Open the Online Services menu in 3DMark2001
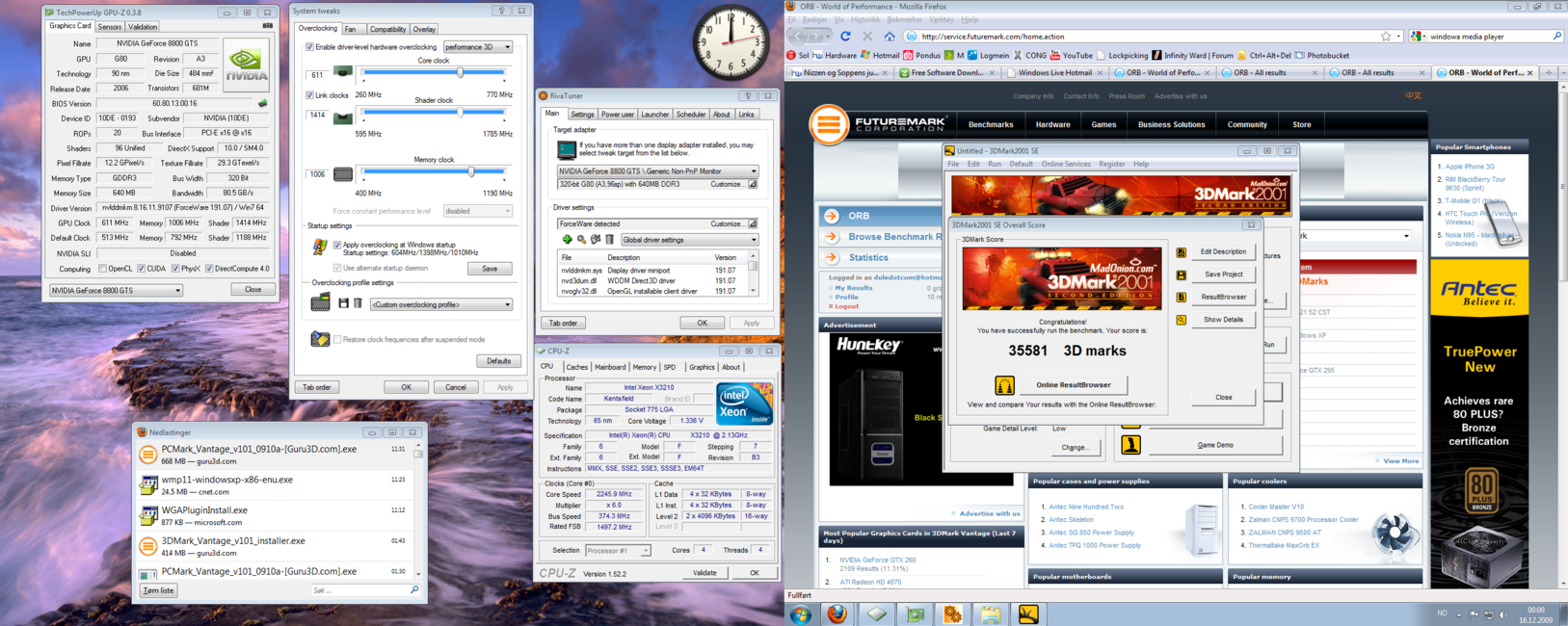Image resolution: width=1568 pixels, height=626 pixels. (1065, 164)
